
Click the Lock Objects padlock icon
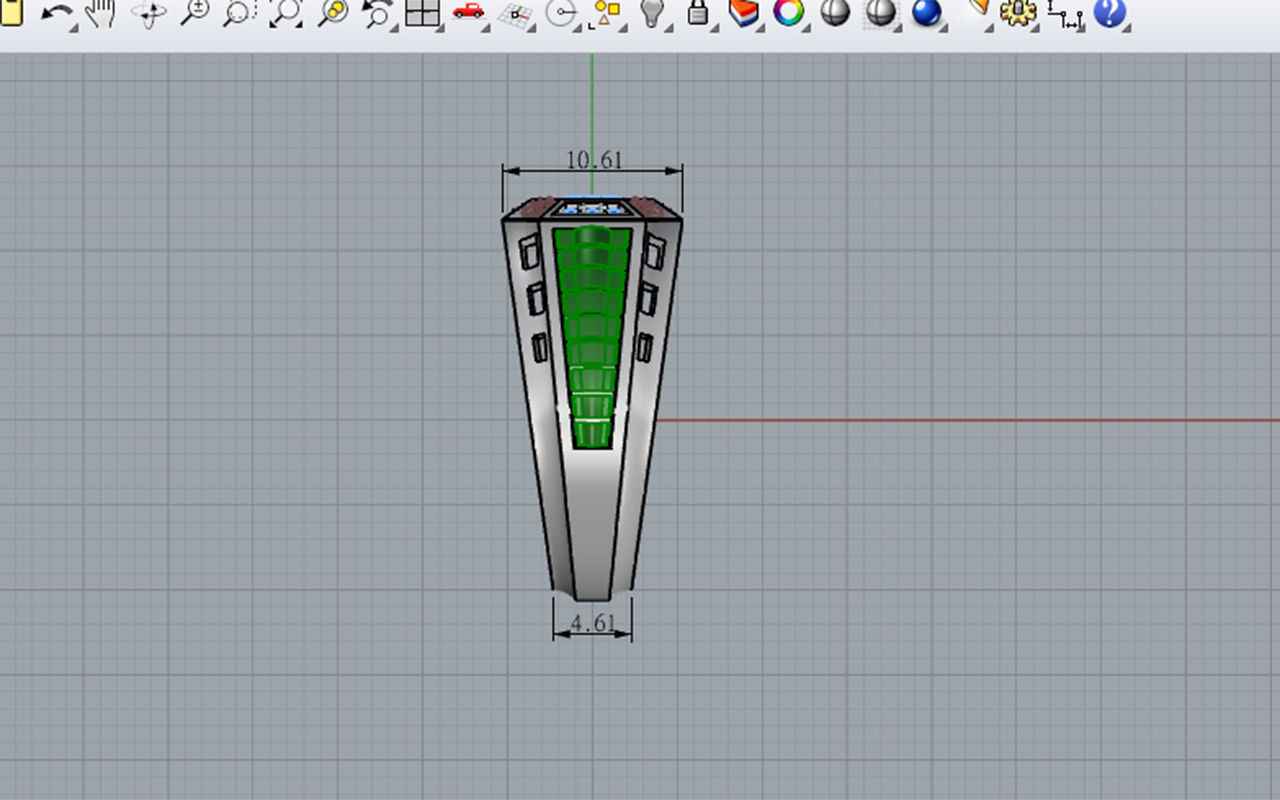[699, 13]
